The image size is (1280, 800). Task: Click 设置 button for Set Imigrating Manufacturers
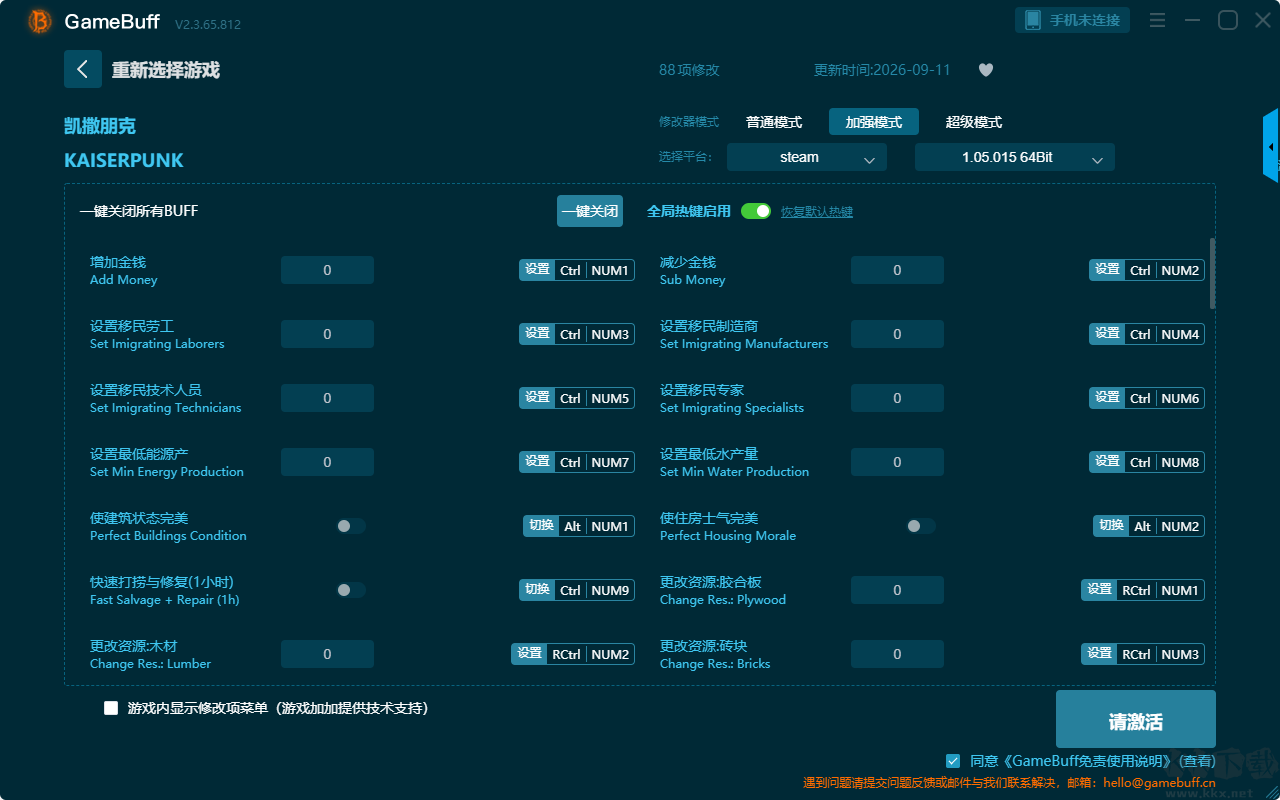(x=1107, y=334)
